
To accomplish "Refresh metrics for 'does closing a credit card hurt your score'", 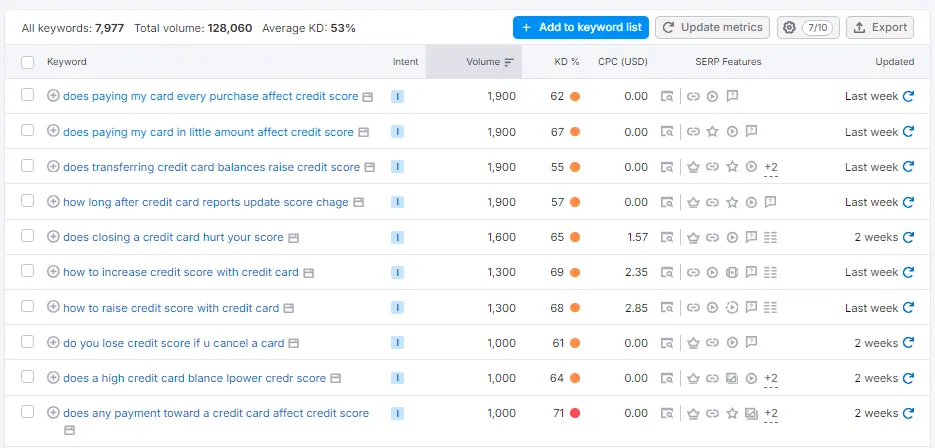I will pos(908,237).
